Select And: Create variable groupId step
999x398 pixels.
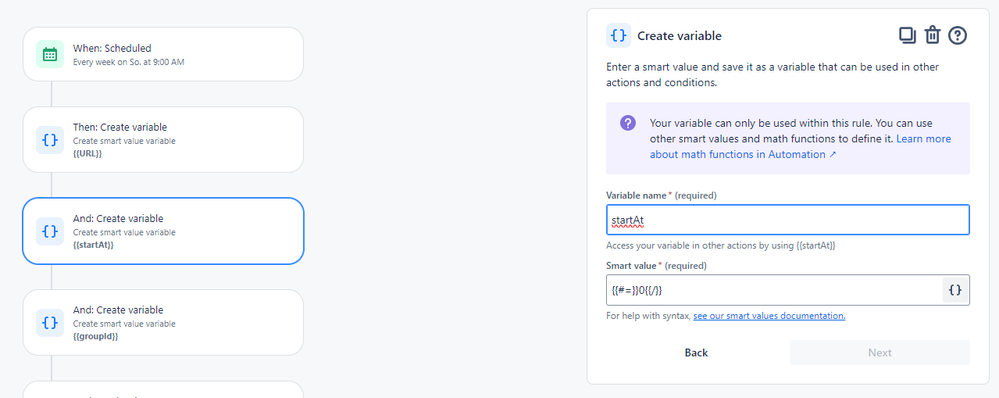click(x=163, y=322)
